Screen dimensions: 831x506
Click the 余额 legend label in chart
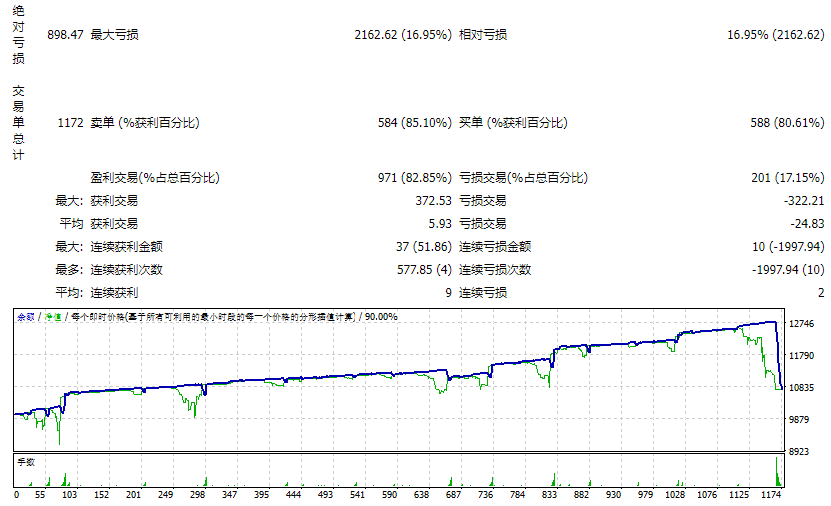(x=25, y=317)
